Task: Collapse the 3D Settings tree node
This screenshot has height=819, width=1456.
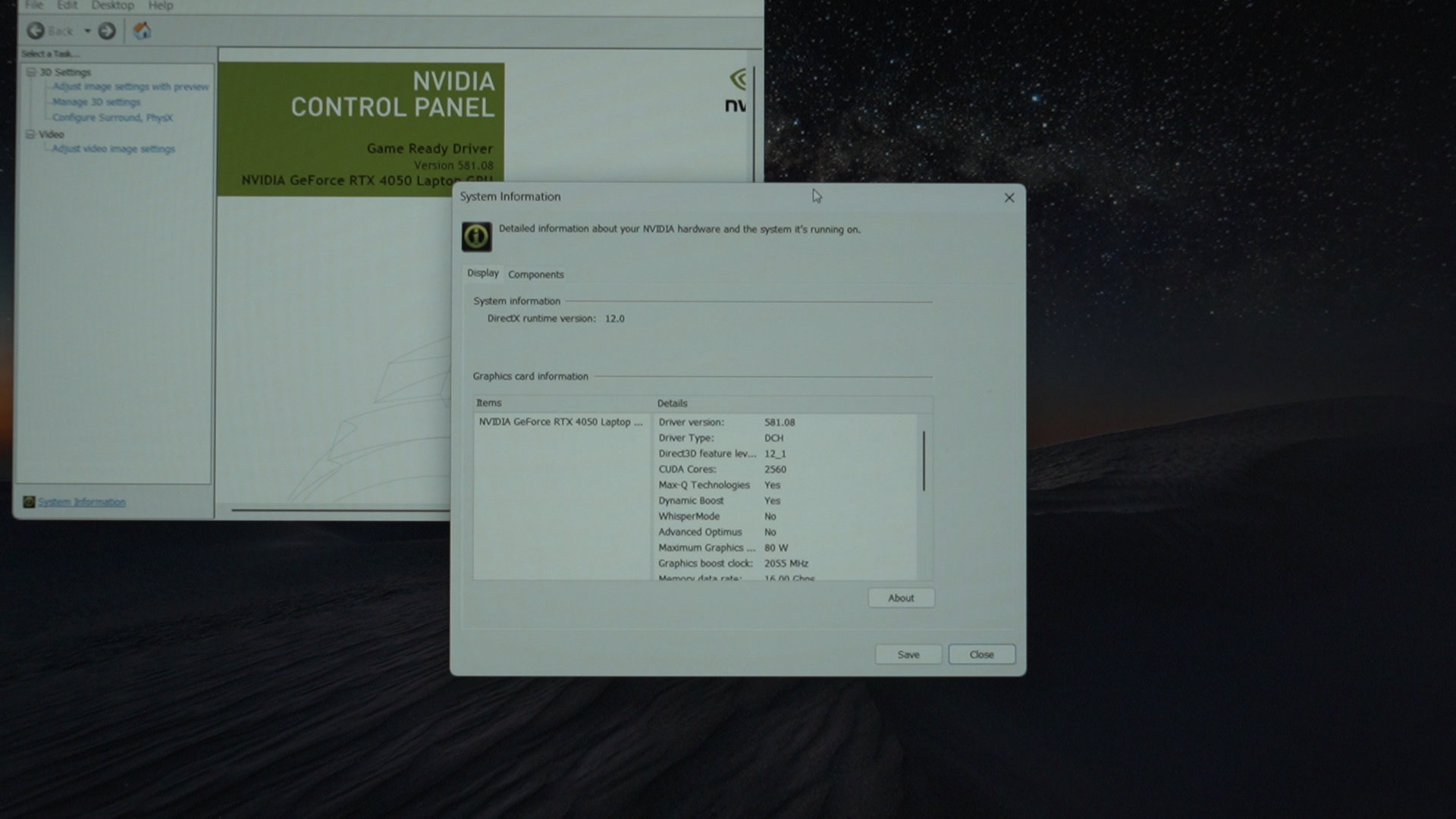Action: click(x=31, y=72)
